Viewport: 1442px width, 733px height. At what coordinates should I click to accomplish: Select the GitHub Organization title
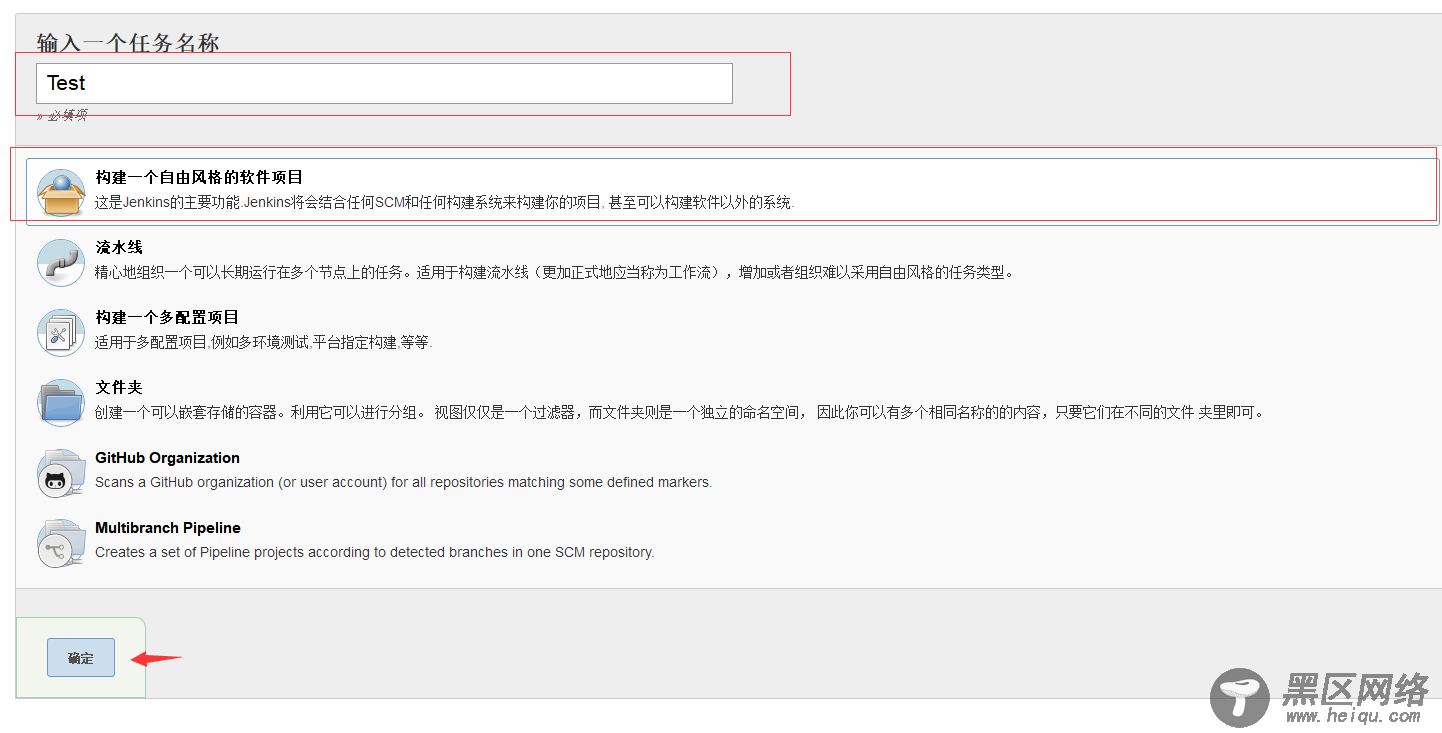click(x=167, y=458)
